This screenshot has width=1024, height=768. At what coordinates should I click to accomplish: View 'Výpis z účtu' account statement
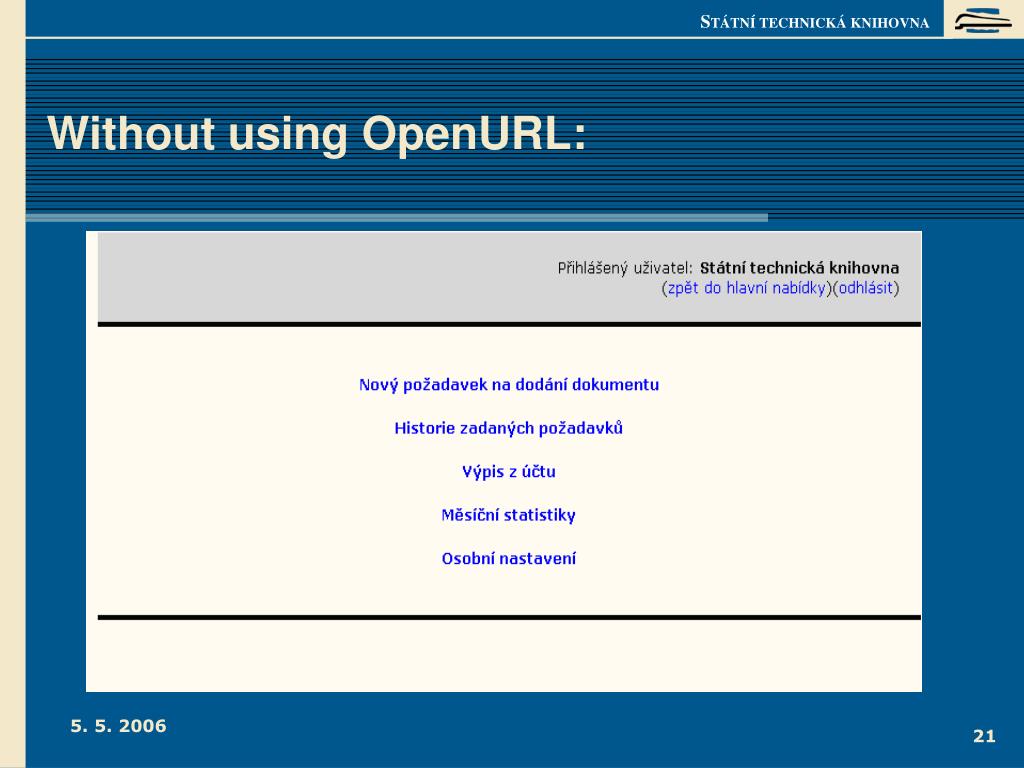click(508, 472)
